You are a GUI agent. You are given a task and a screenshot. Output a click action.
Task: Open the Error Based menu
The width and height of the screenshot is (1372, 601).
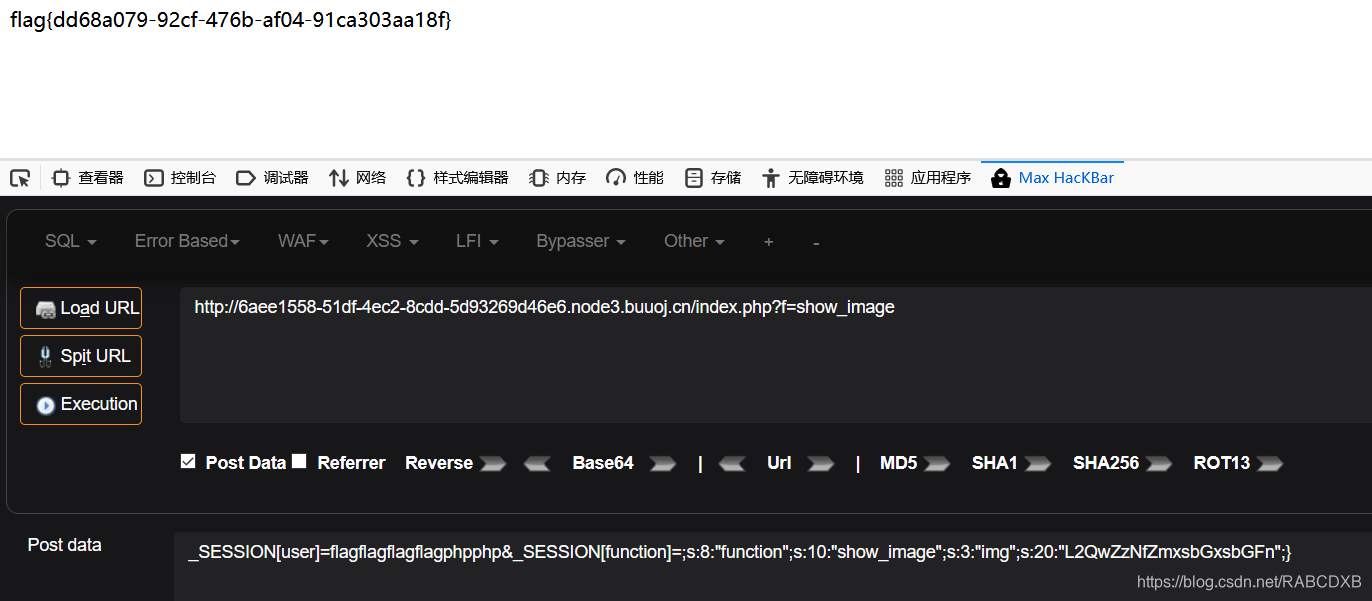click(187, 241)
